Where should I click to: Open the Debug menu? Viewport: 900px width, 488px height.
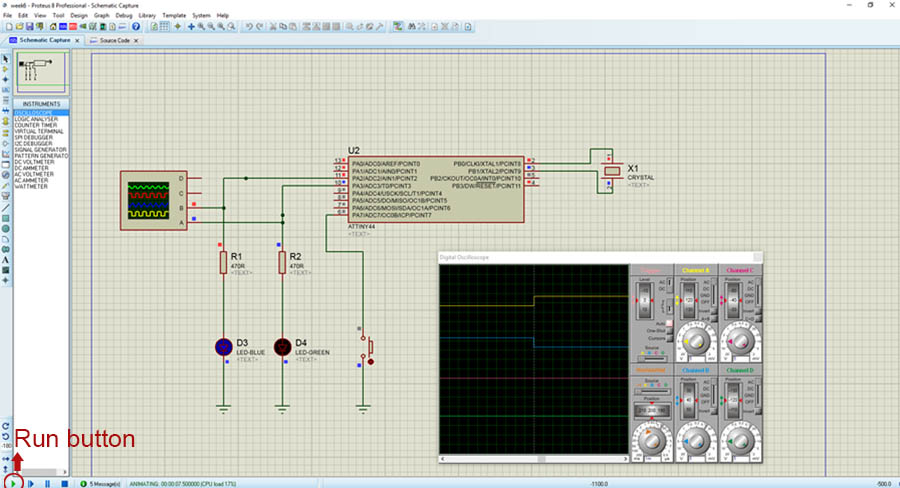point(123,16)
